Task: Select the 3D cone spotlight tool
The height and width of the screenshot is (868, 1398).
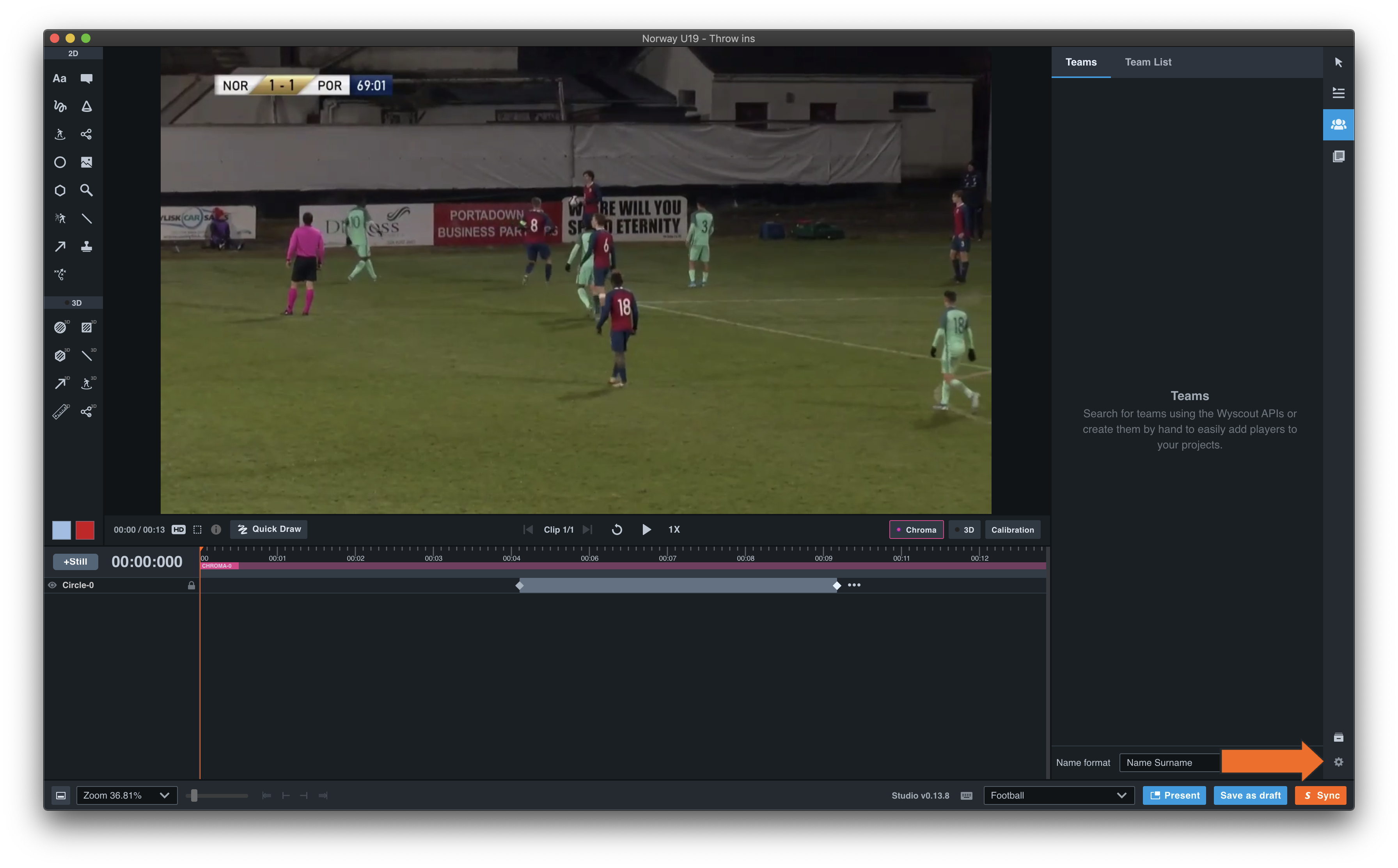Action: (87, 106)
